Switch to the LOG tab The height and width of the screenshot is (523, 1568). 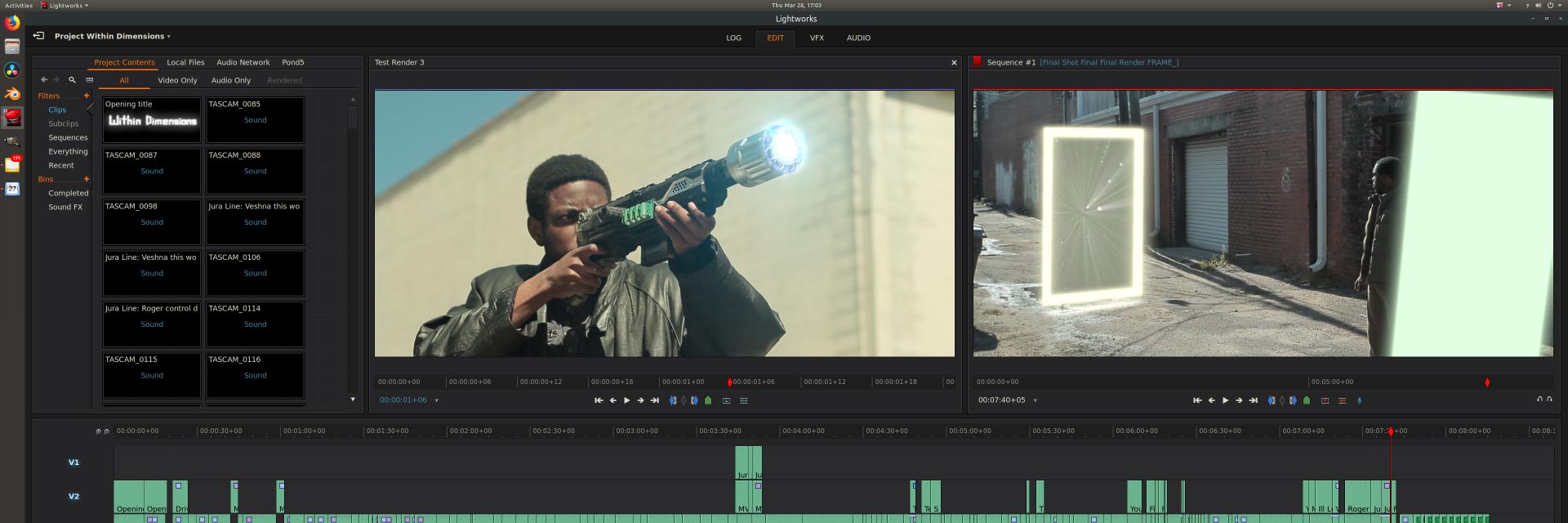(x=734, y=38)
